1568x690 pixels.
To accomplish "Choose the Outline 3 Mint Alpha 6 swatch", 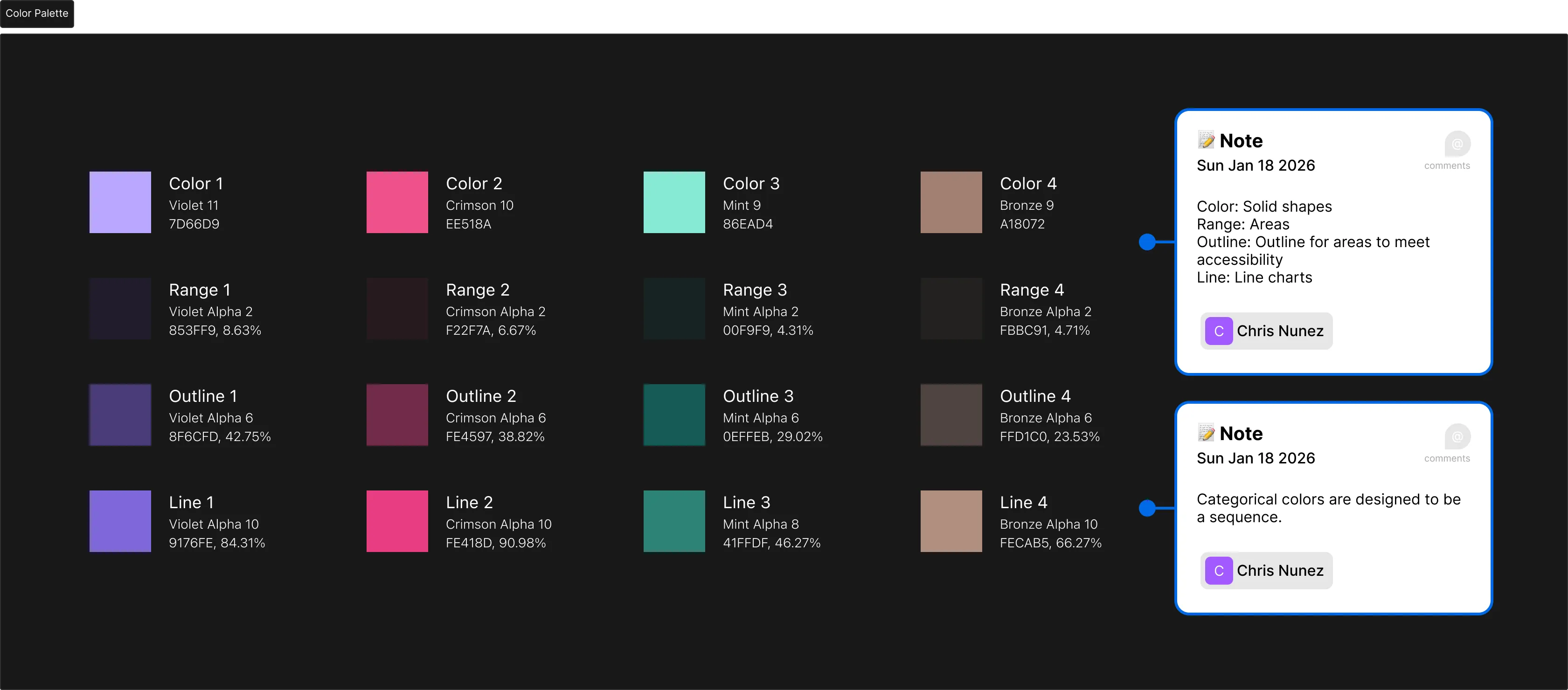I will pos(674,415).
